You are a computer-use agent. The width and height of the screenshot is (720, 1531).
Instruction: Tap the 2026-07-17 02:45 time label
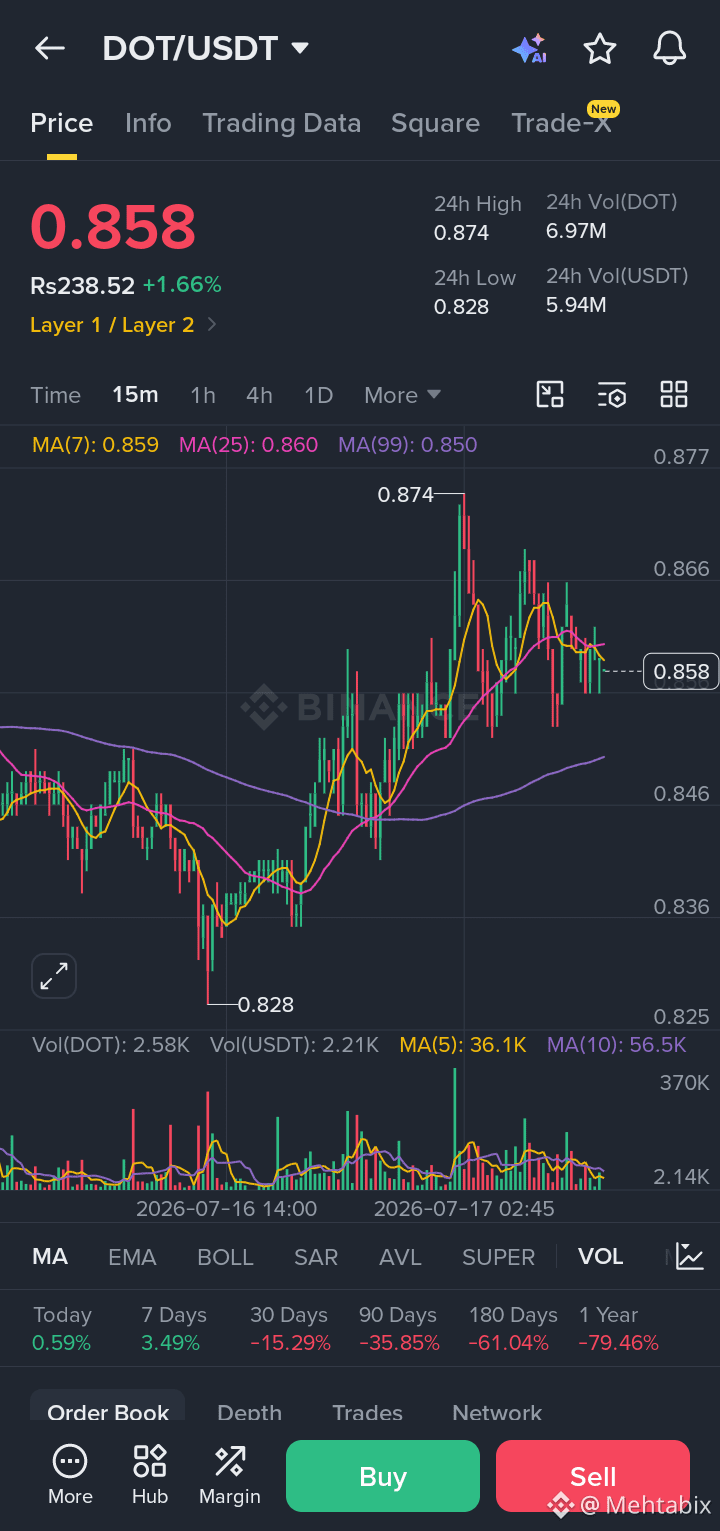(x=464, y=1208)
